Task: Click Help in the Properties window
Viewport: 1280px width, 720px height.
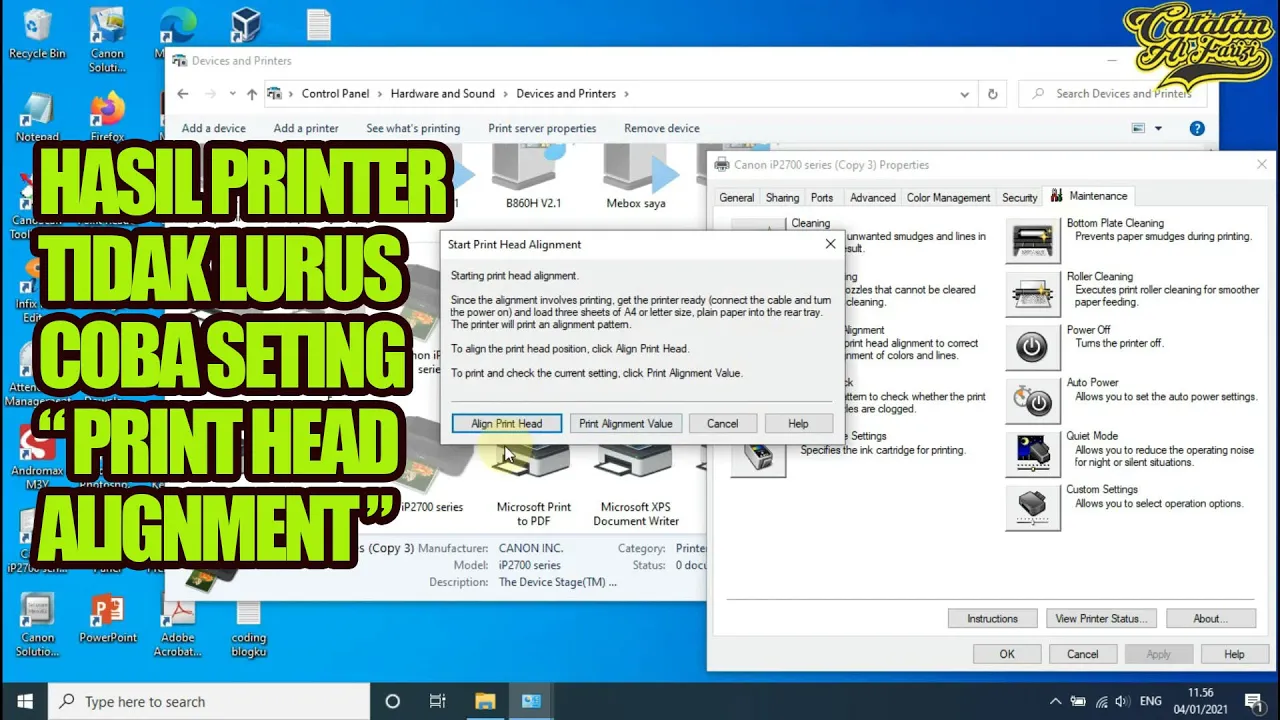Action: pos(1234,654)
